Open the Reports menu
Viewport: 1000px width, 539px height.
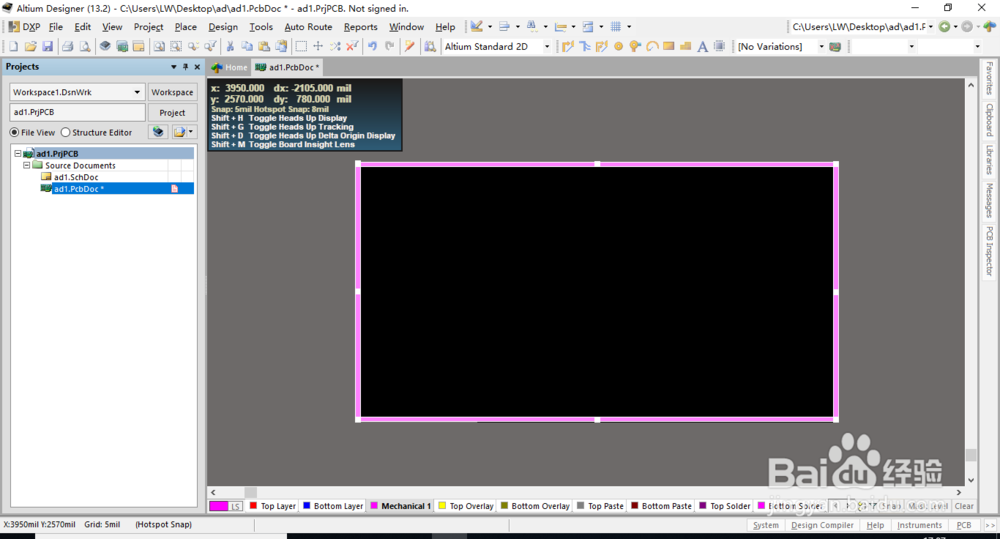360,27
